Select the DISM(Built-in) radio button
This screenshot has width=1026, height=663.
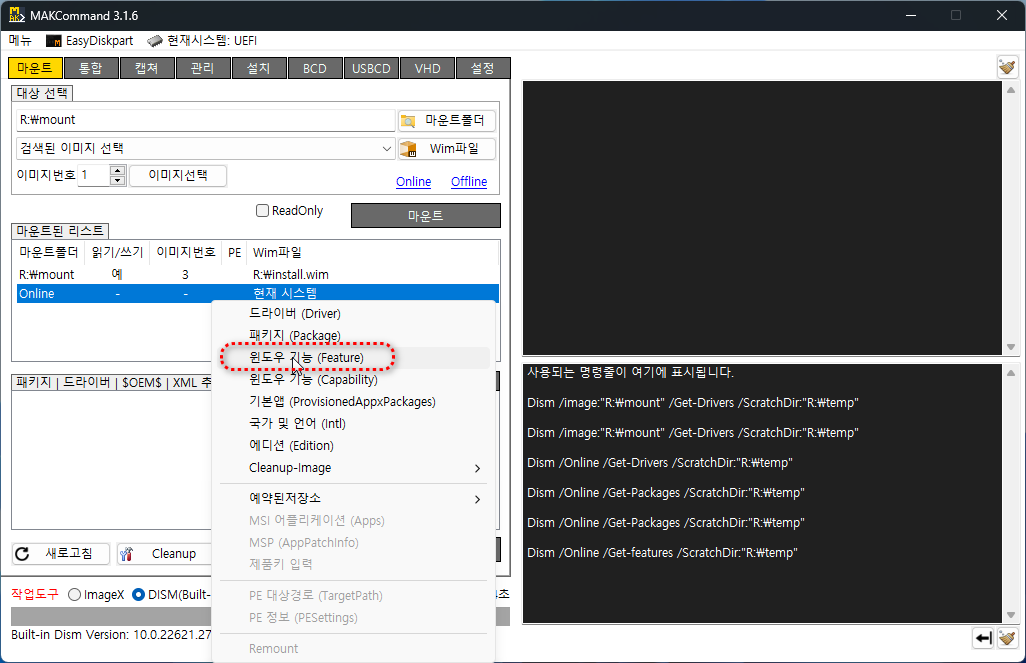click(138, 595)
